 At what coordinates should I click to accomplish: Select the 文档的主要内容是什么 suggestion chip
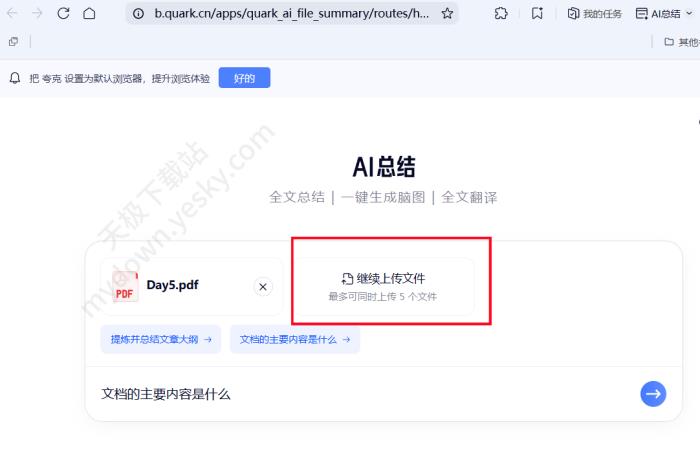(295, 340)
